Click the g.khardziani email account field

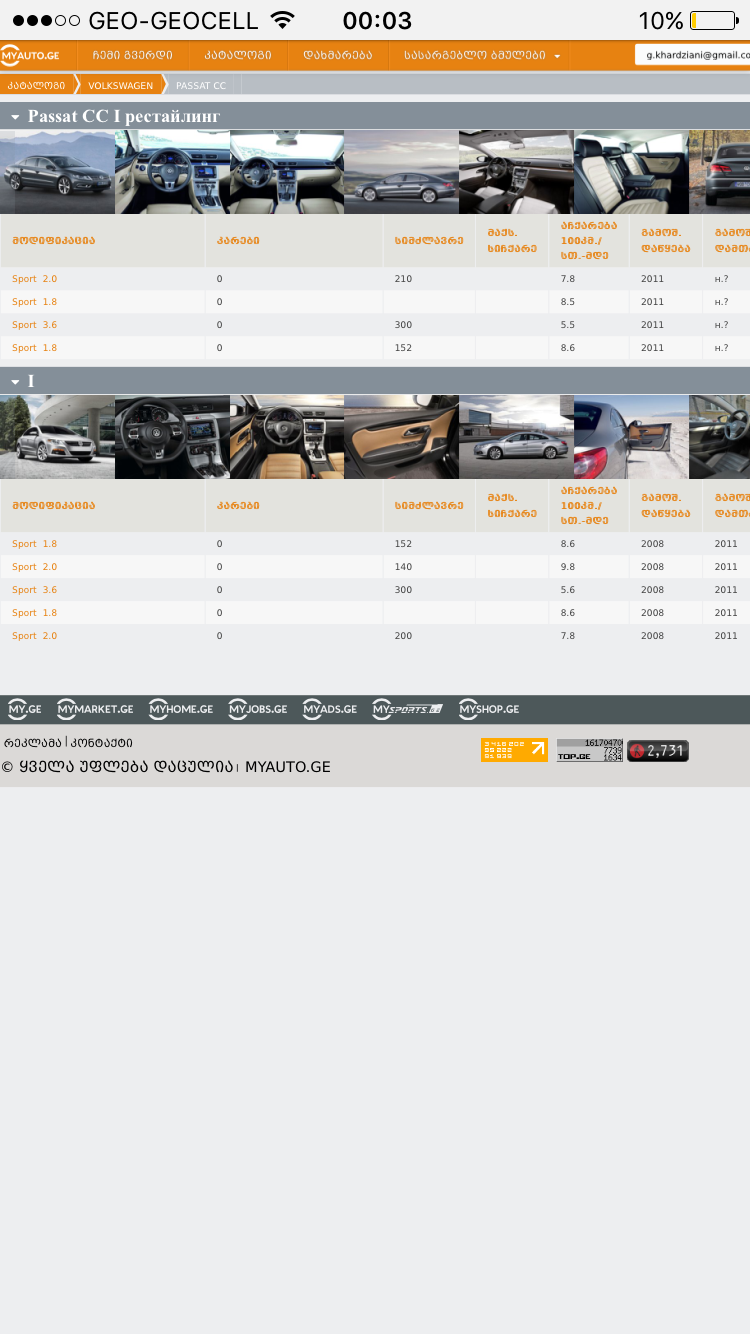[x=694, y=55]
